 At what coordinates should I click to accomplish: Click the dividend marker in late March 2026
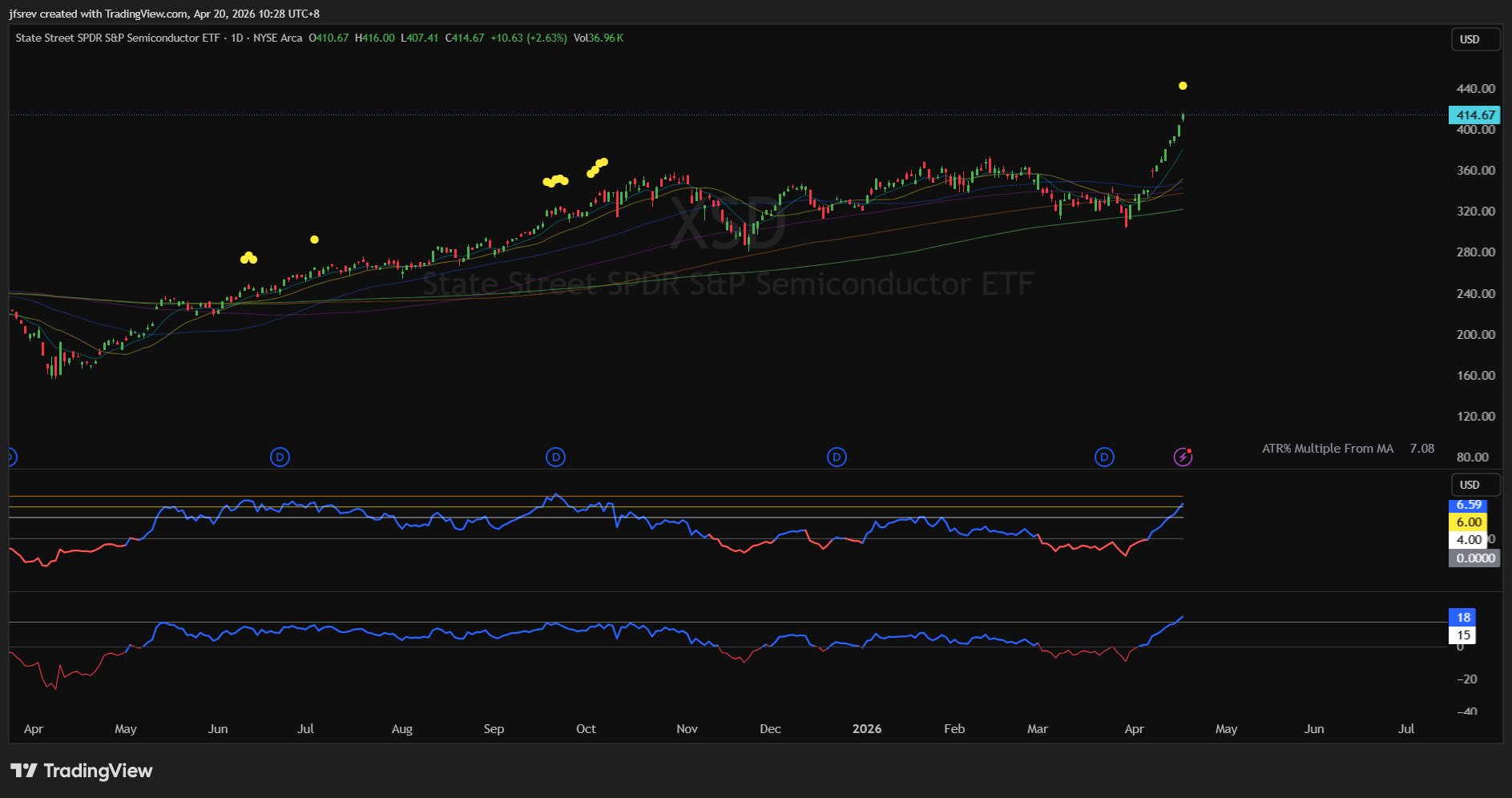tap(1104, 457)
